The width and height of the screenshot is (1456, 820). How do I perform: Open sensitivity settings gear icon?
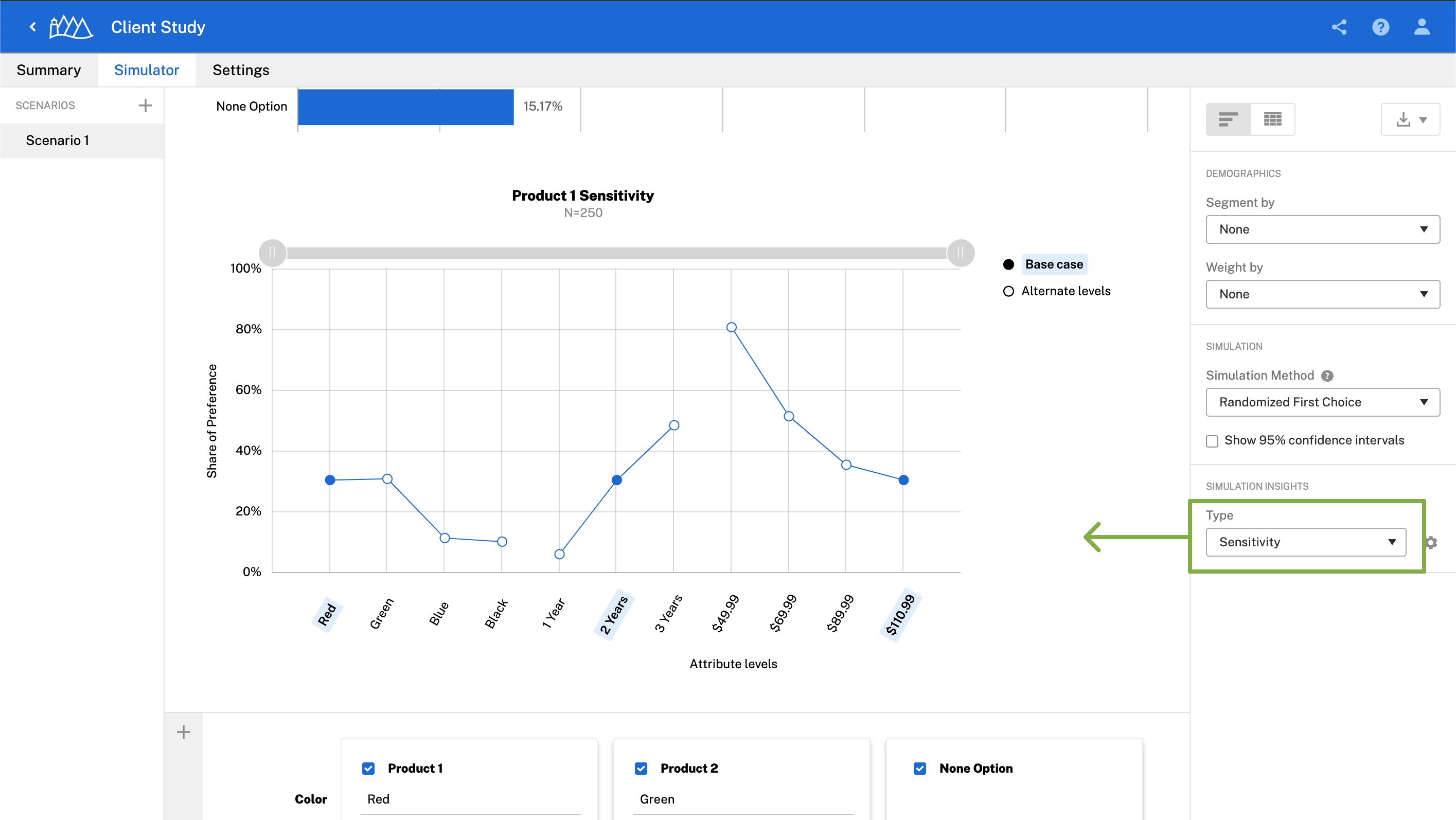[x=1431, y=543]
